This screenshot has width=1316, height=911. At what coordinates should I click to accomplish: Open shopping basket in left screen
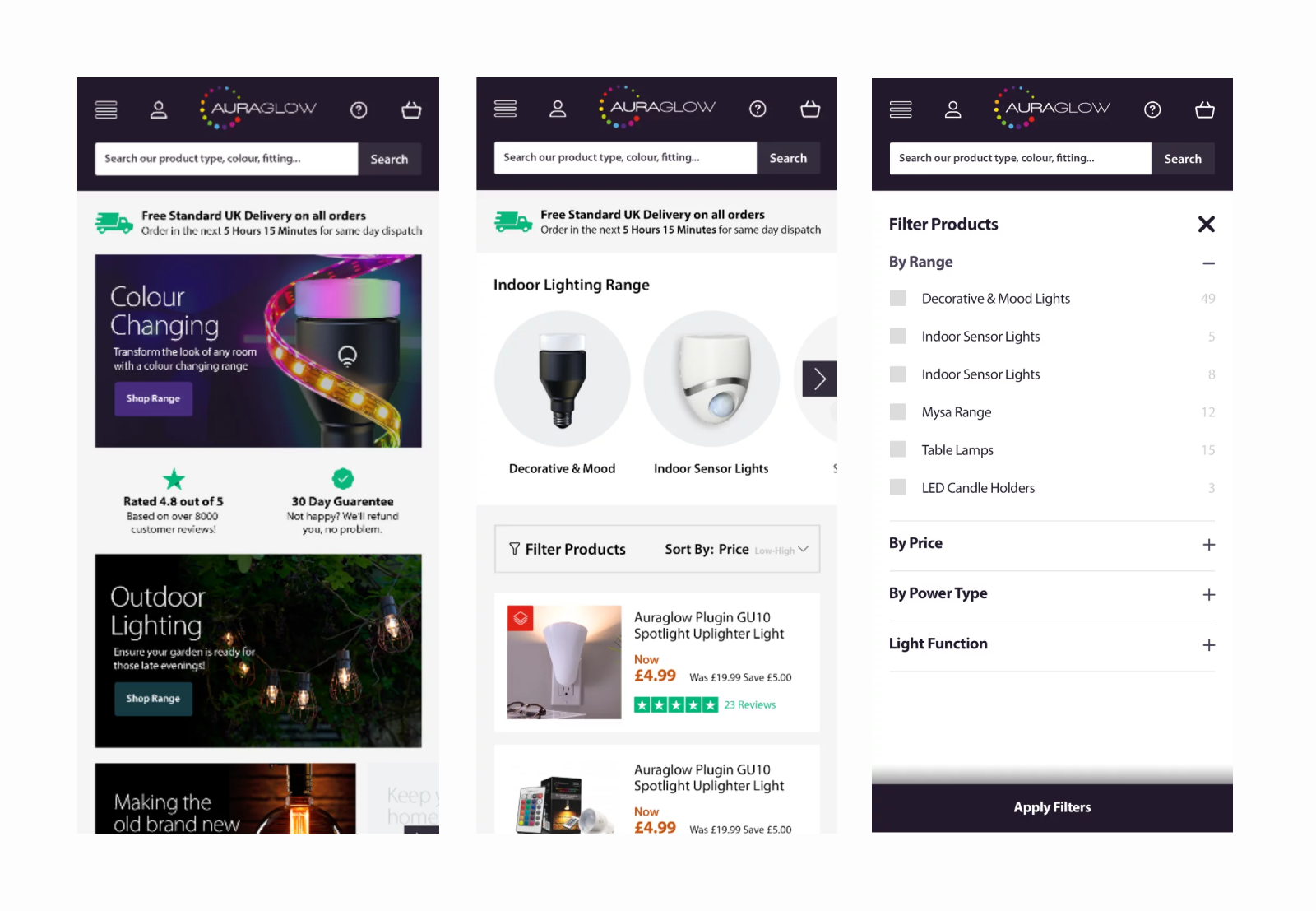tap(411, 109)
